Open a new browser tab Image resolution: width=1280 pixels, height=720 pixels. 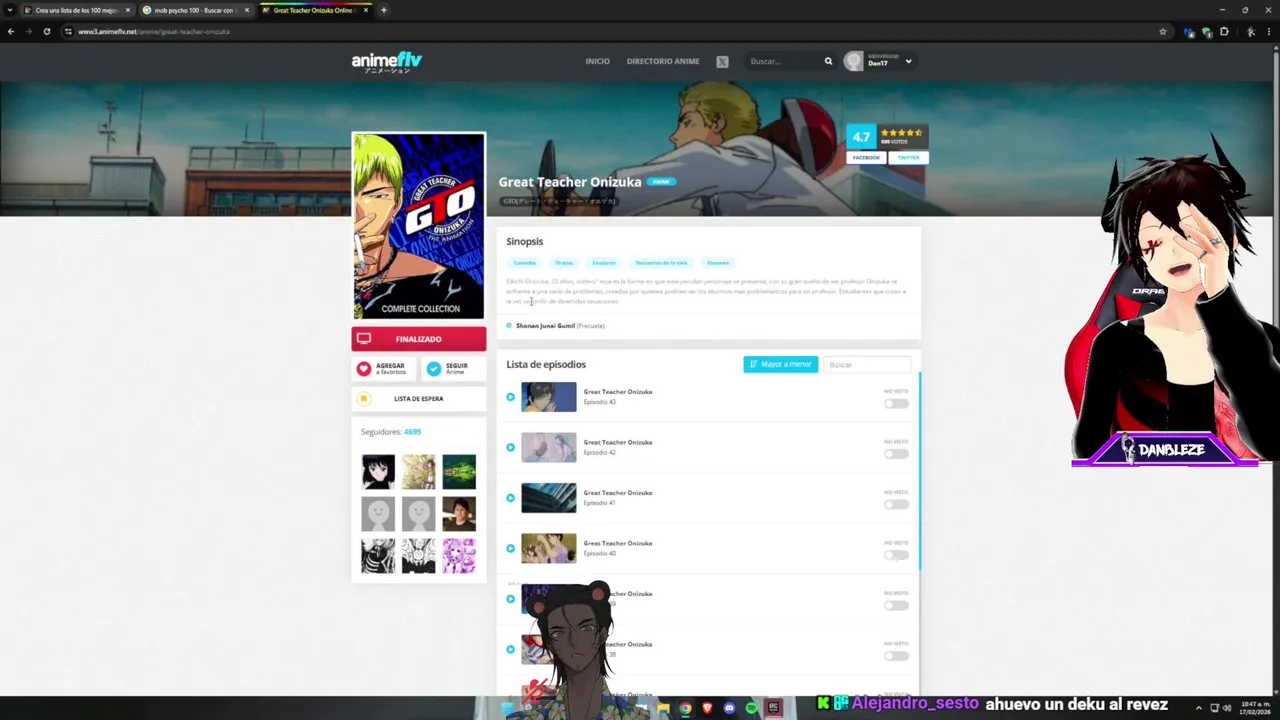point(384,10)
